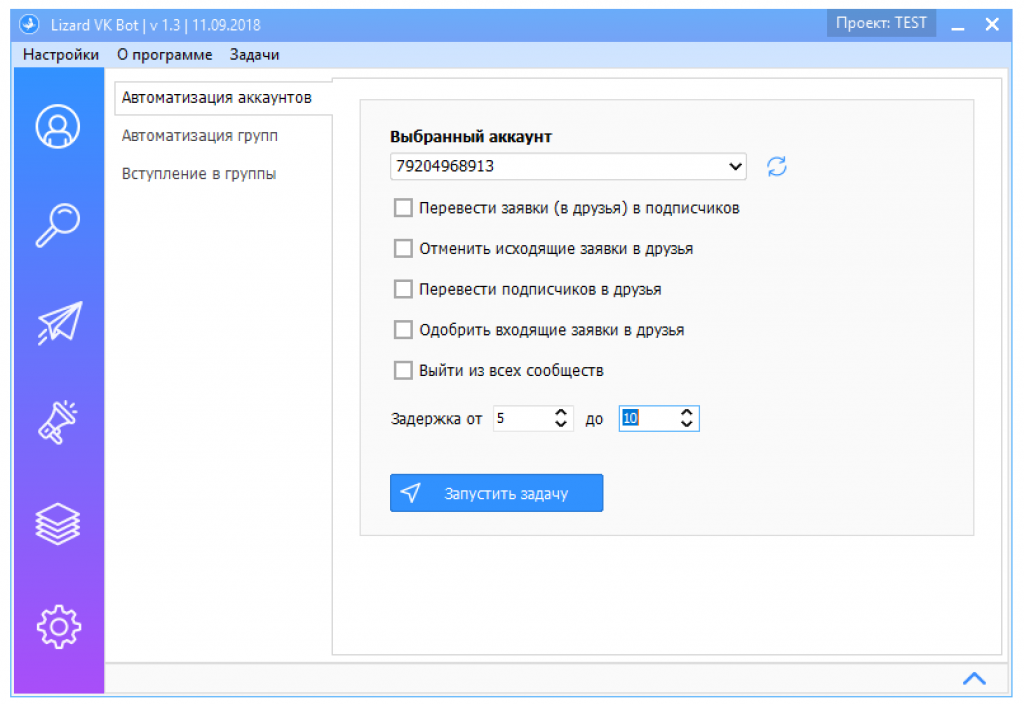Open the megaphone promotion section in sidebar
Screen dimensions: 1024x705
click(58, 422)
